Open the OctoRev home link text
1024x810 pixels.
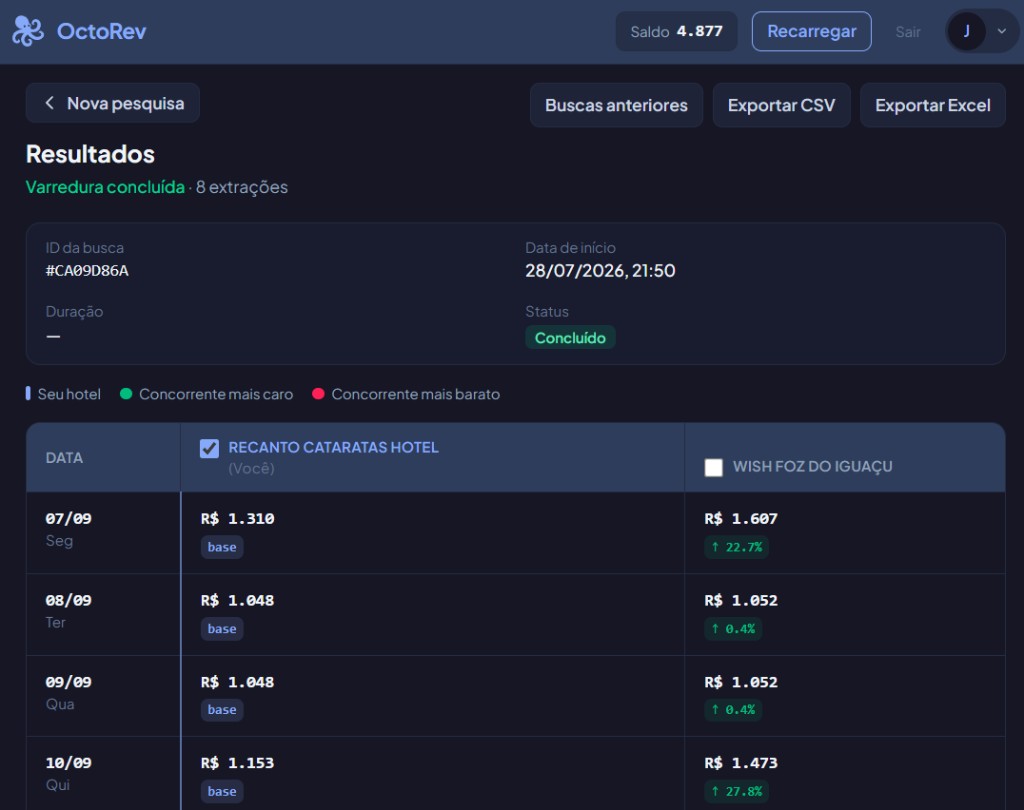point(101,31)
